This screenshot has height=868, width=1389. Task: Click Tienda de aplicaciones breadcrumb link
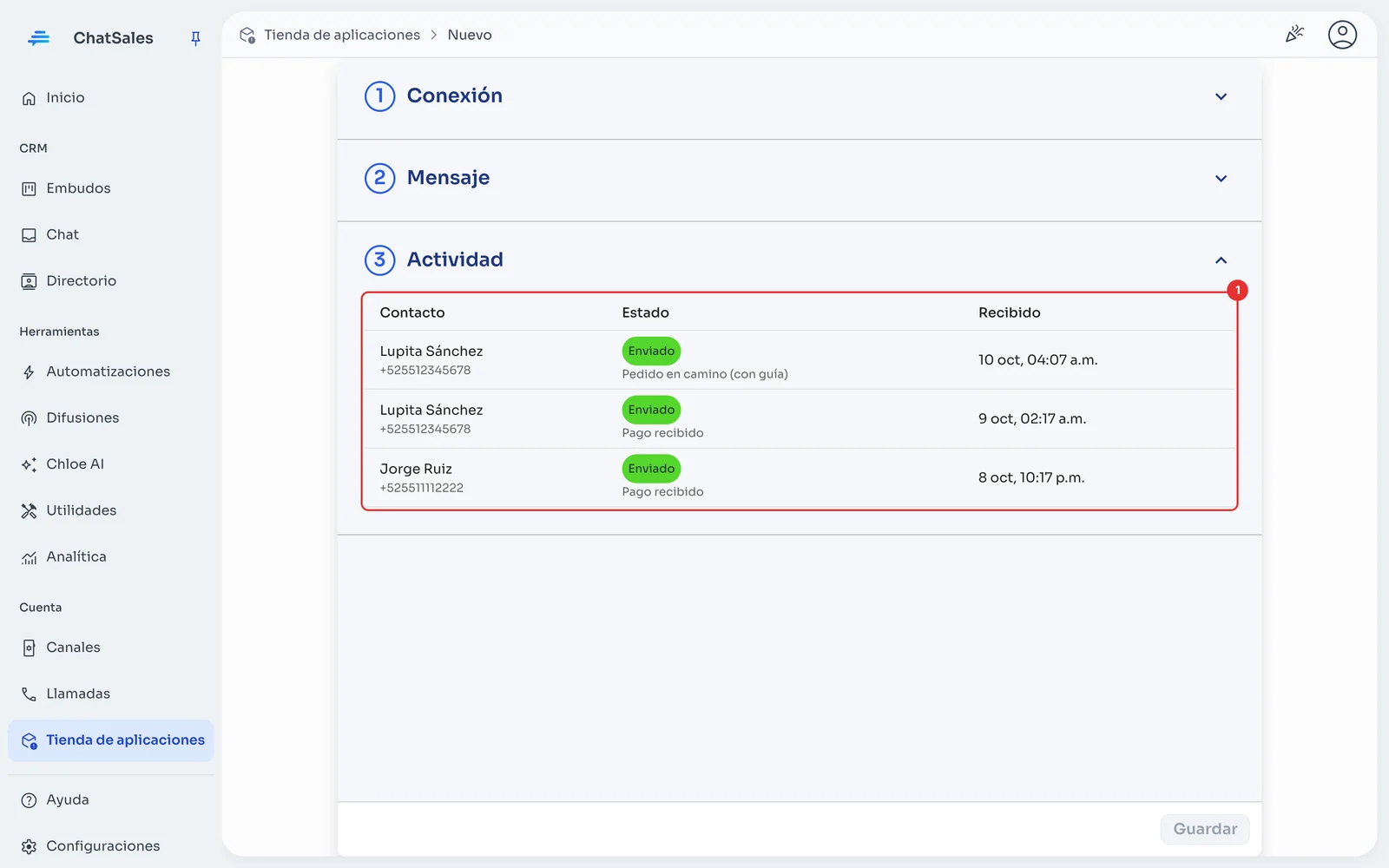tap(342, 35)
